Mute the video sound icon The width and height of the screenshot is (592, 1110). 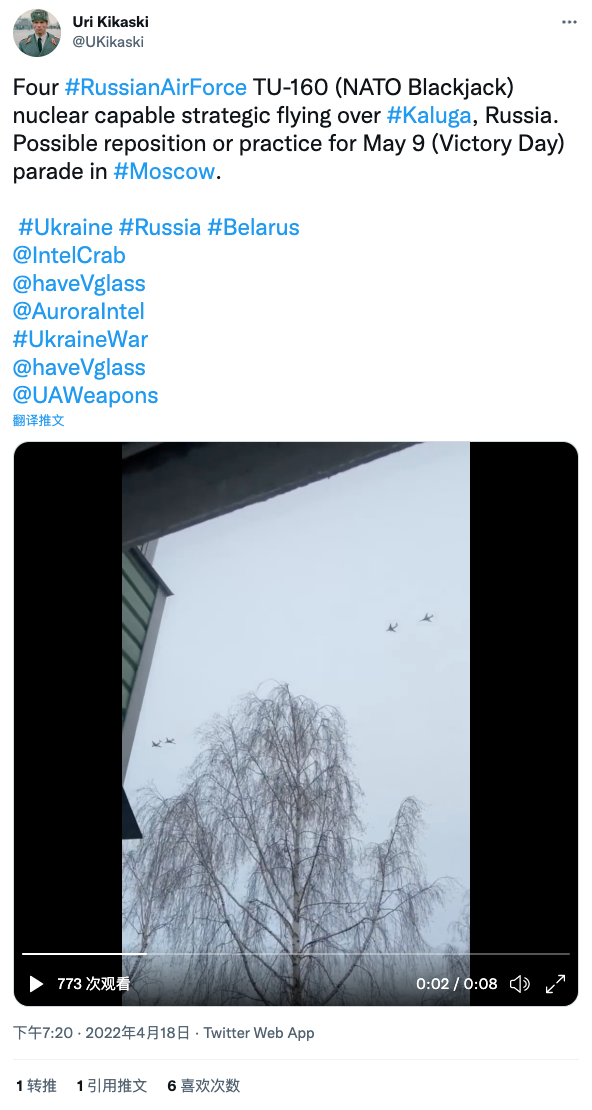coord(520,983)
